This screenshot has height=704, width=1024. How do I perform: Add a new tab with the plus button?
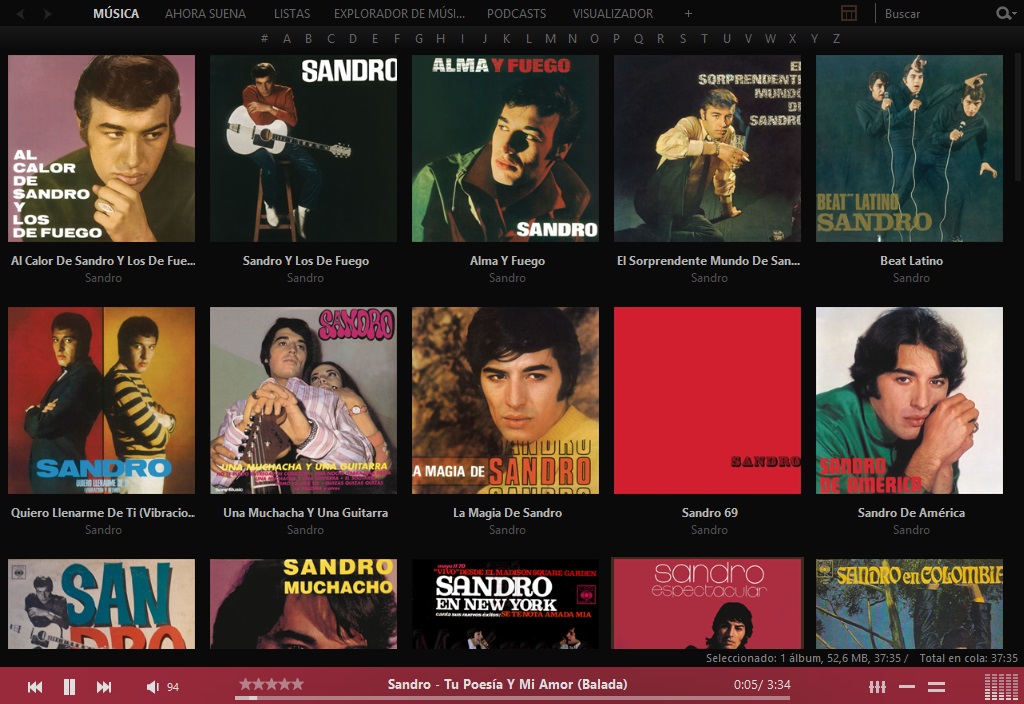(x=687, y=13)
